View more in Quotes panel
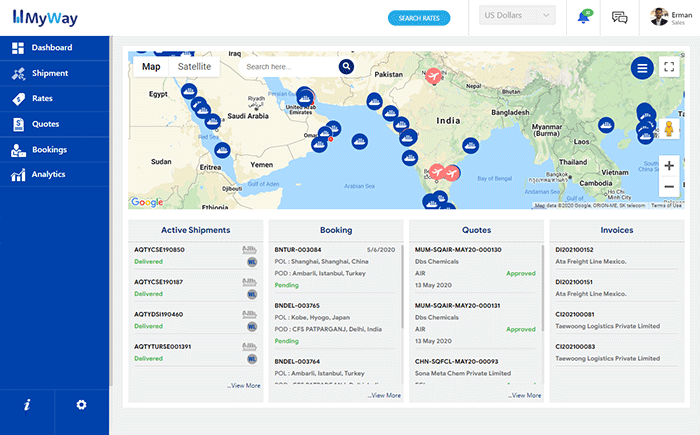700x435 pixels. click(525, 395)
